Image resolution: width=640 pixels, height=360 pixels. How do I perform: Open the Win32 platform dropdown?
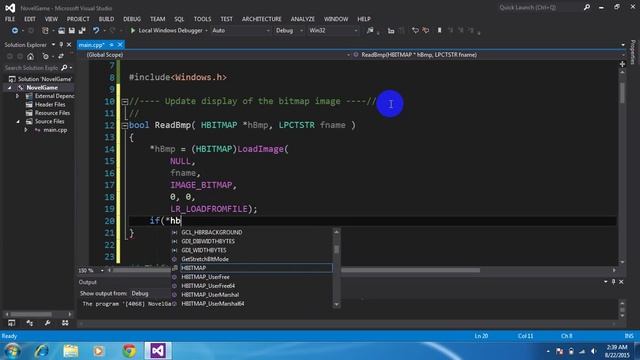pos(333,31)
